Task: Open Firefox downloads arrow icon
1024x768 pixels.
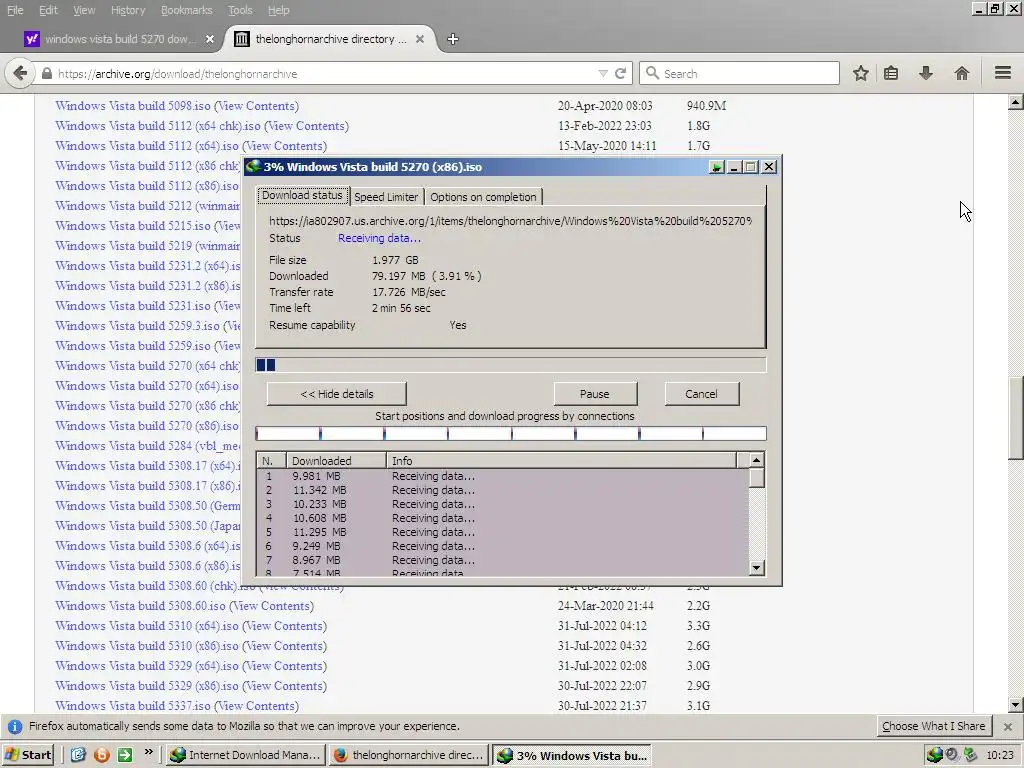Action: click(x=925, y=73)
